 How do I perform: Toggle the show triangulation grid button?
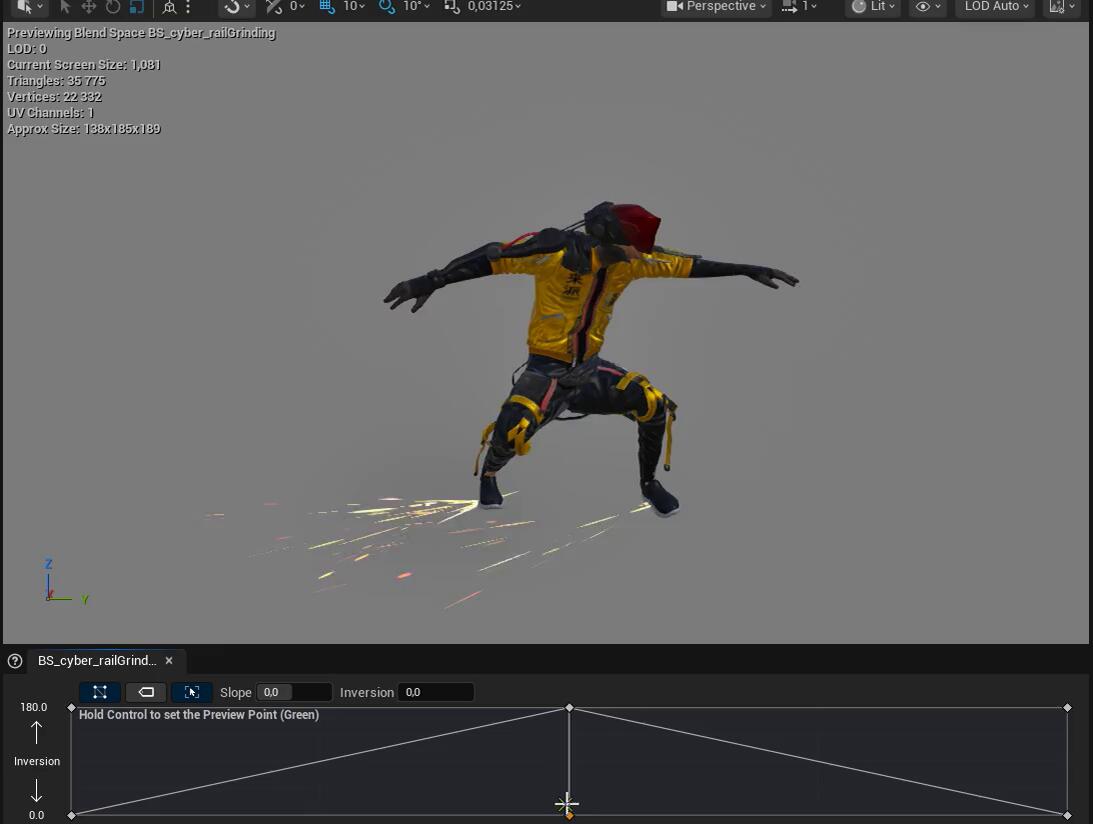100,692
